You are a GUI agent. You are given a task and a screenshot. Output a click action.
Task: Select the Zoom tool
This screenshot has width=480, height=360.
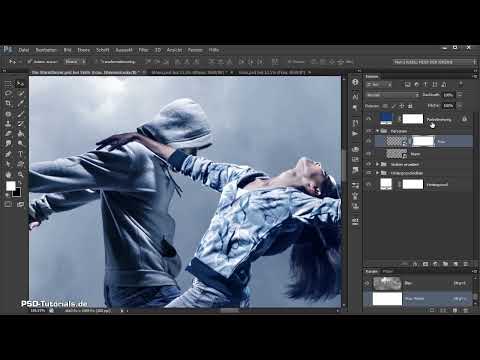[20, 174]
